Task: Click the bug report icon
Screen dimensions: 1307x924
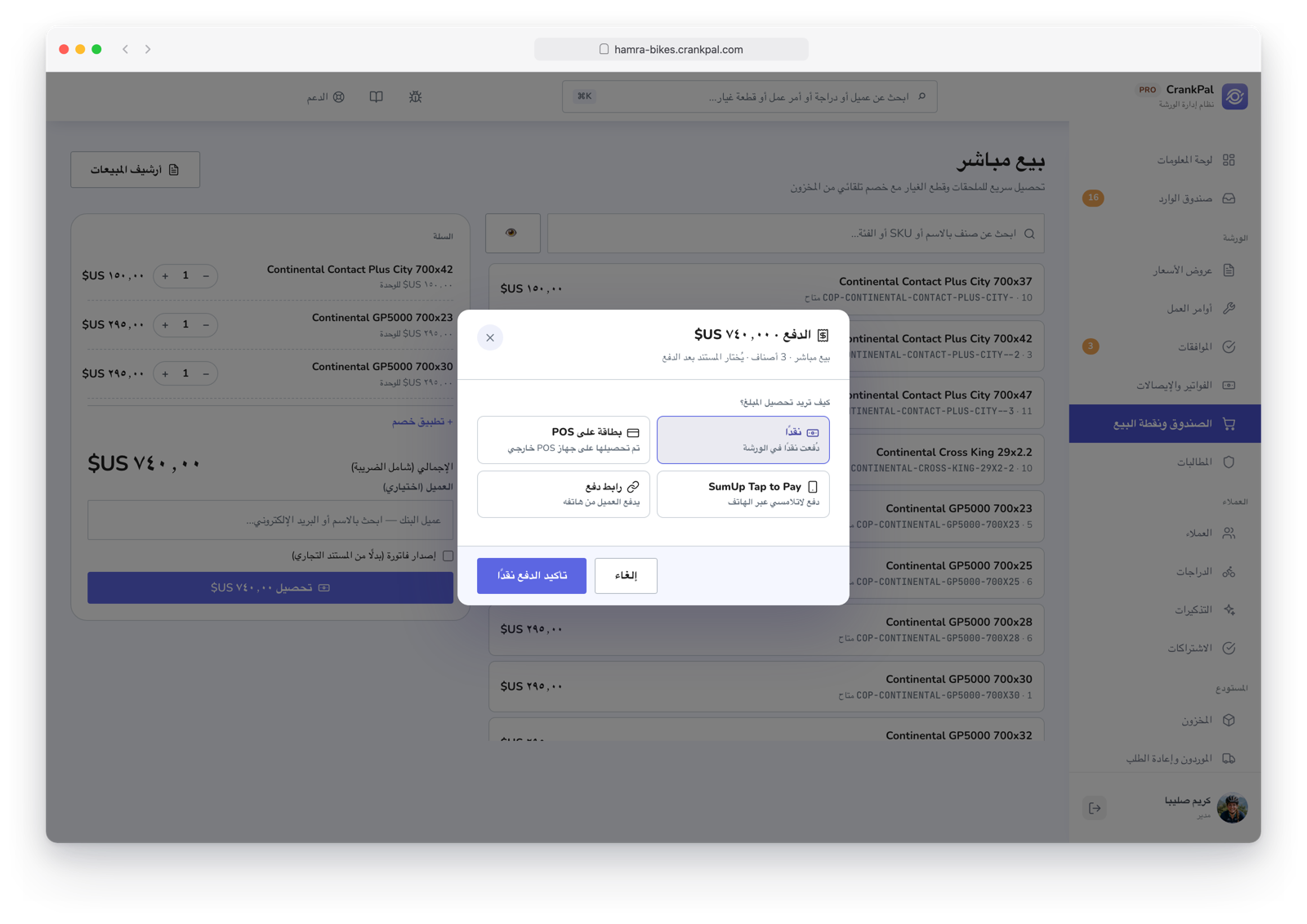Action: pyautogui.click(x=415, y=97)
